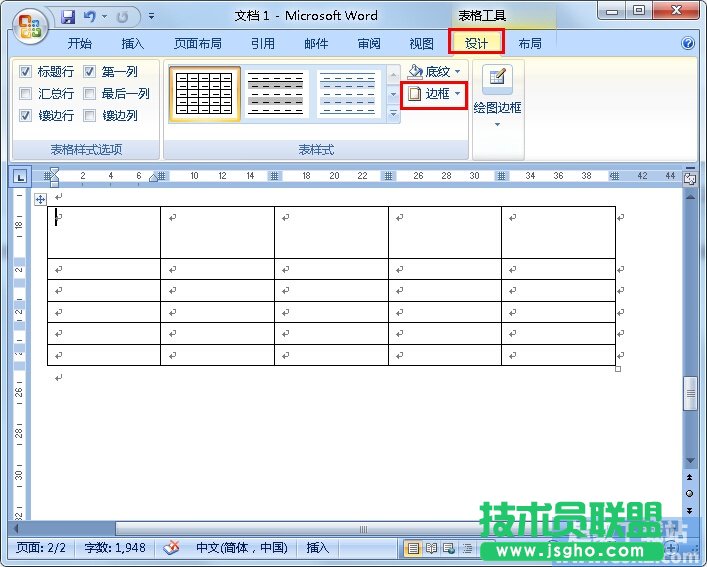Open the 布局 table tools tab
707x567 pixels.
pyautogui.click(x=530, y=44)
